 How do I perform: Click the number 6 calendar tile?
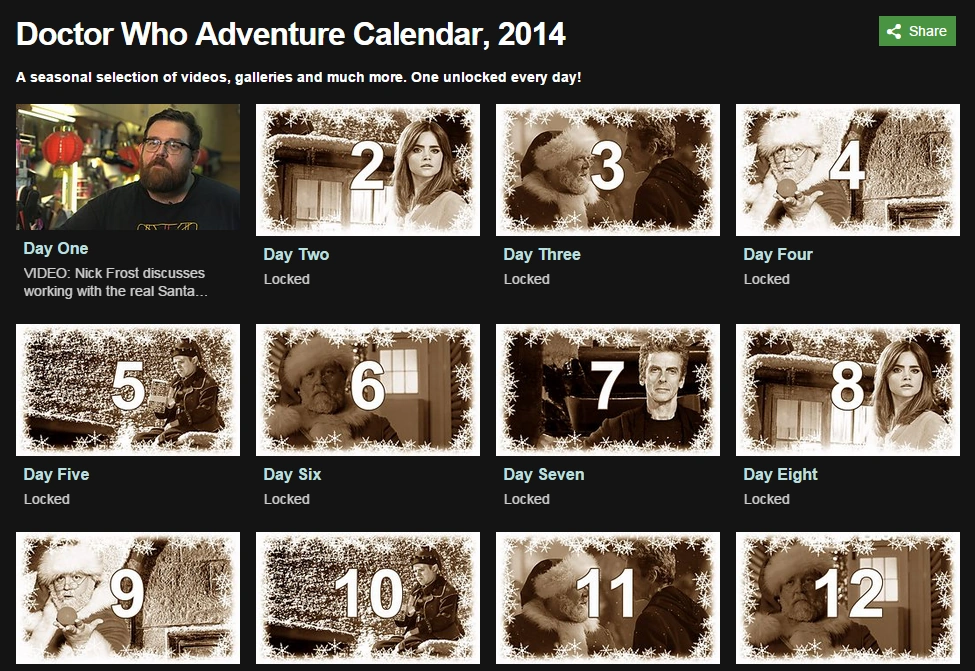click(368, 390)
